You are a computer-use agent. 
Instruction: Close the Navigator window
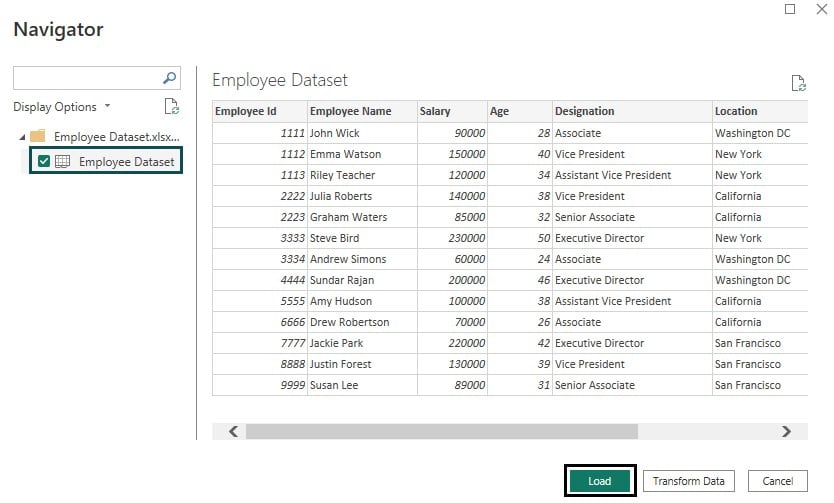coord(821,9)
